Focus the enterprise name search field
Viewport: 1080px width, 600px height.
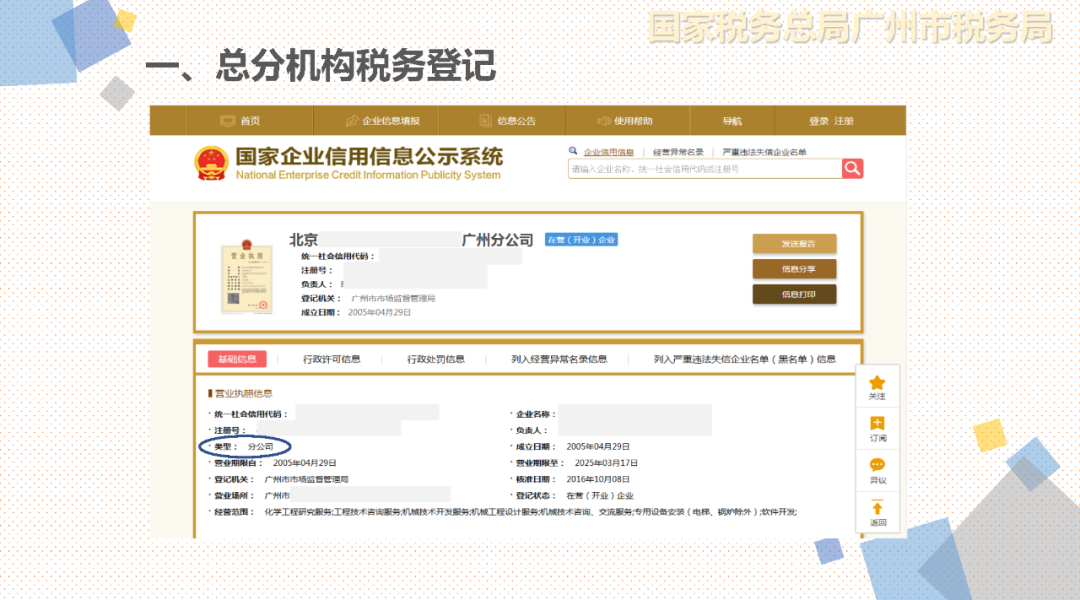point(705,169)
